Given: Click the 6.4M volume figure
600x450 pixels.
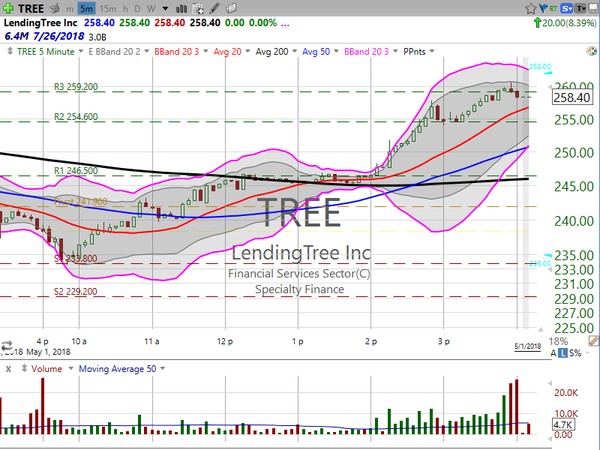Looking at the screenshot, I should tap(16, 36).
